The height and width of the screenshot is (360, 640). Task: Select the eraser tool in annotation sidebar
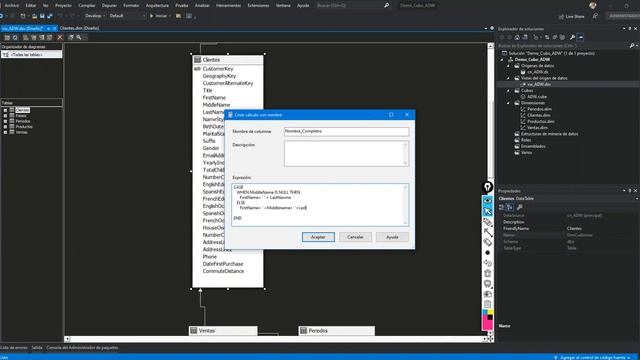(x=488, y=242)
